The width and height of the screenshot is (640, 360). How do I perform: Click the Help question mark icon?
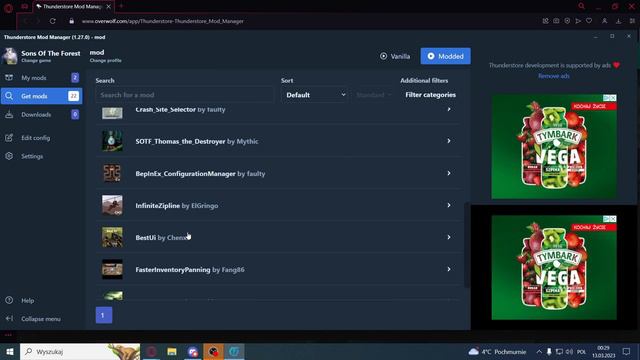point(9,300)
